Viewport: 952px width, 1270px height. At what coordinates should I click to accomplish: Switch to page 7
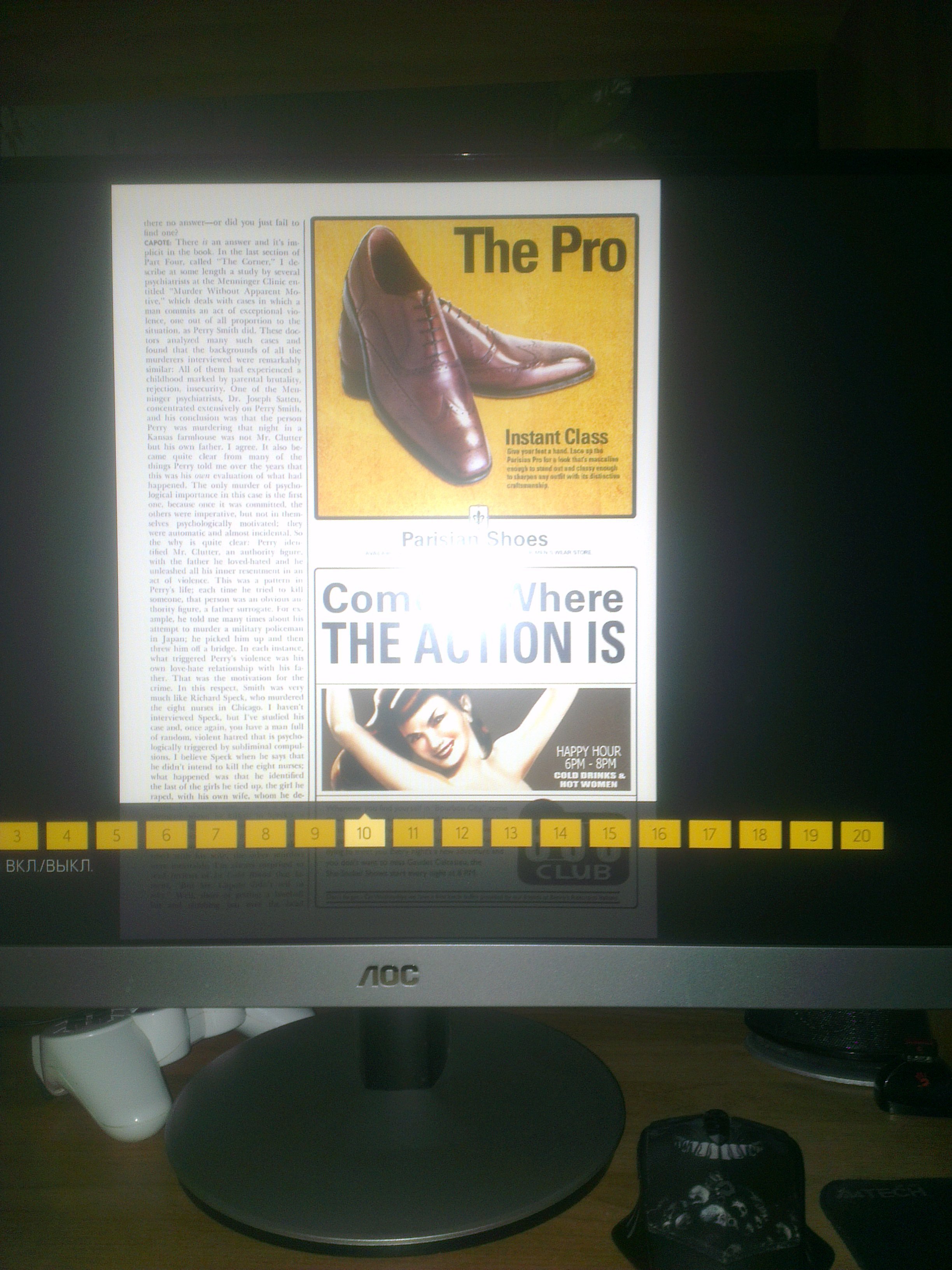[x=216, y=835]
